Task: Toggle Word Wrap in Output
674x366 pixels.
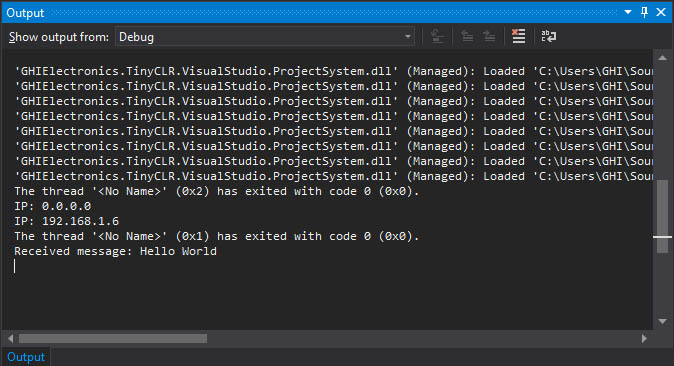Action: [x=548, y=37]
